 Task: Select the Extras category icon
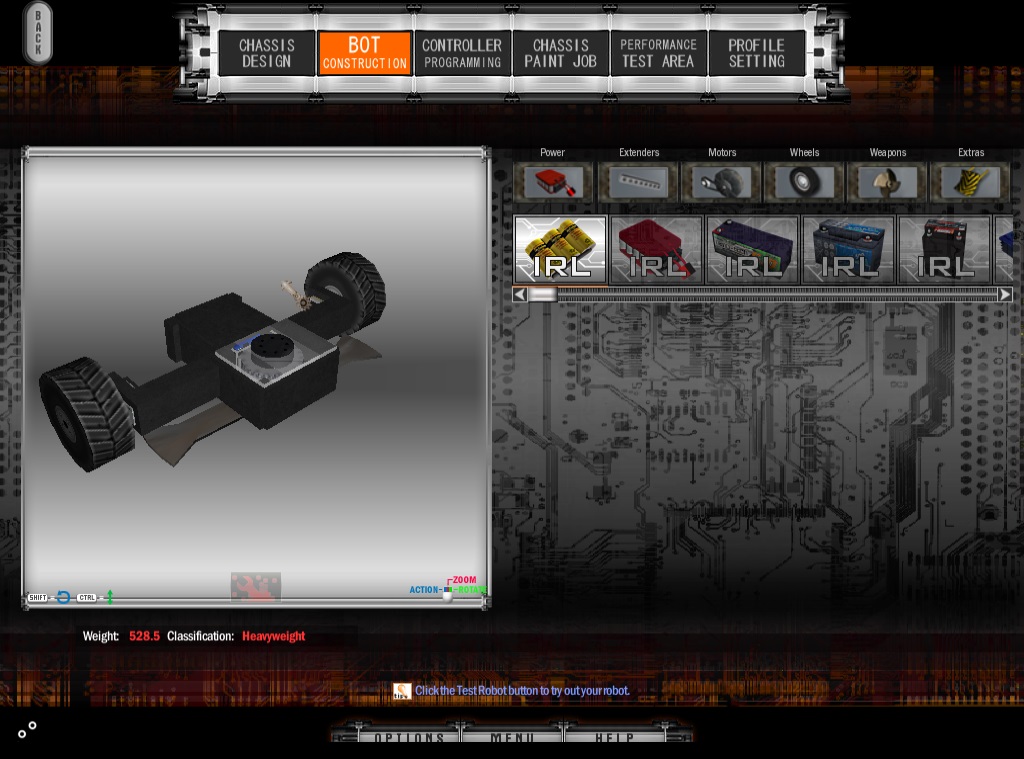point(970,182)
